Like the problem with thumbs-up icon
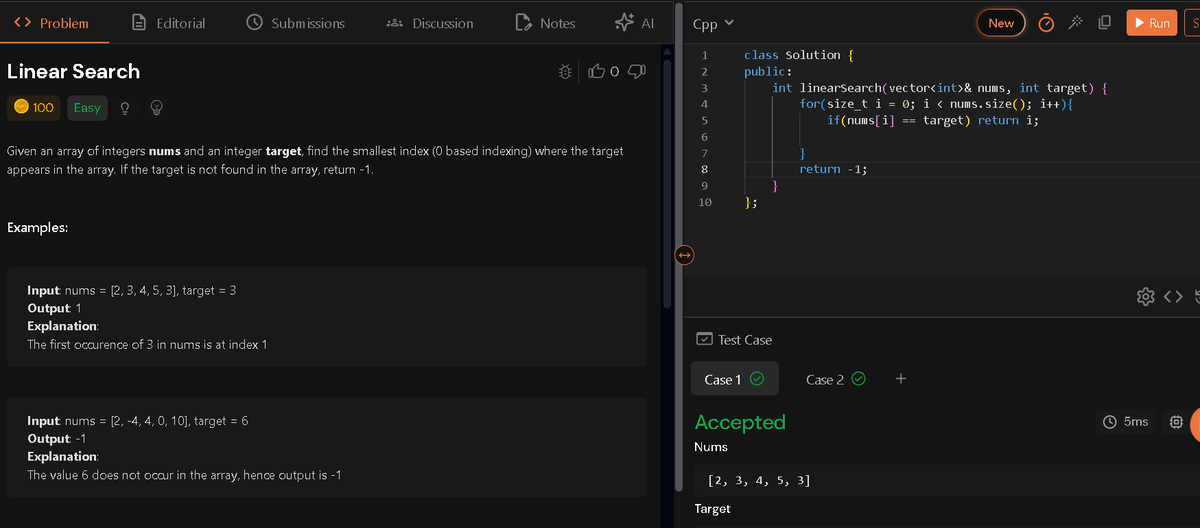 pyautogui.click(x=597, y=71)
